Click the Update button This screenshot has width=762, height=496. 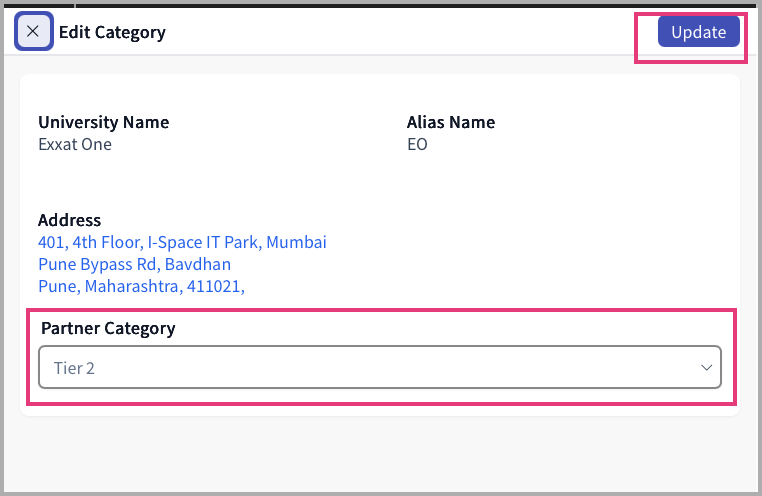(x=698, y=32)
